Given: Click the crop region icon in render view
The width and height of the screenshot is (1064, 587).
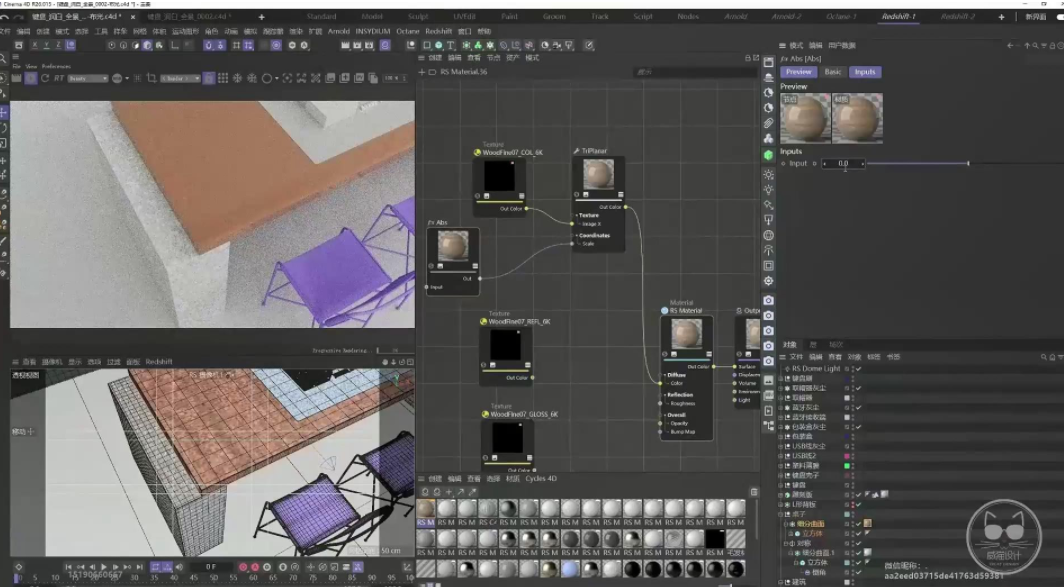Looking at the screenshot, I should (151, 79).
